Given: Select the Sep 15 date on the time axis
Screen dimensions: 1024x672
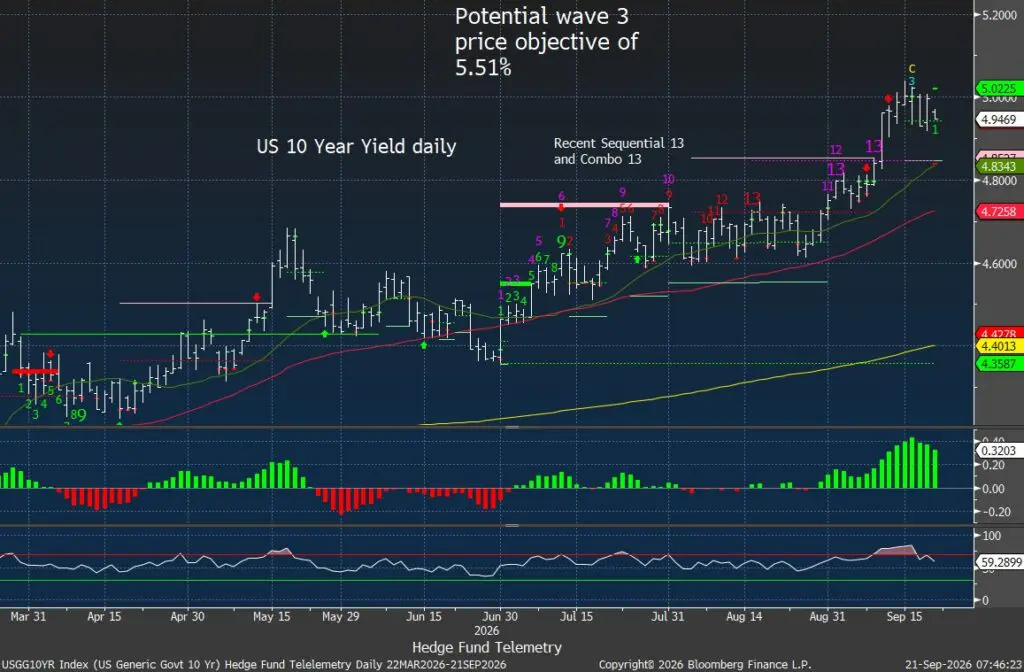Looking at the screenshot, I should (904, 616).
